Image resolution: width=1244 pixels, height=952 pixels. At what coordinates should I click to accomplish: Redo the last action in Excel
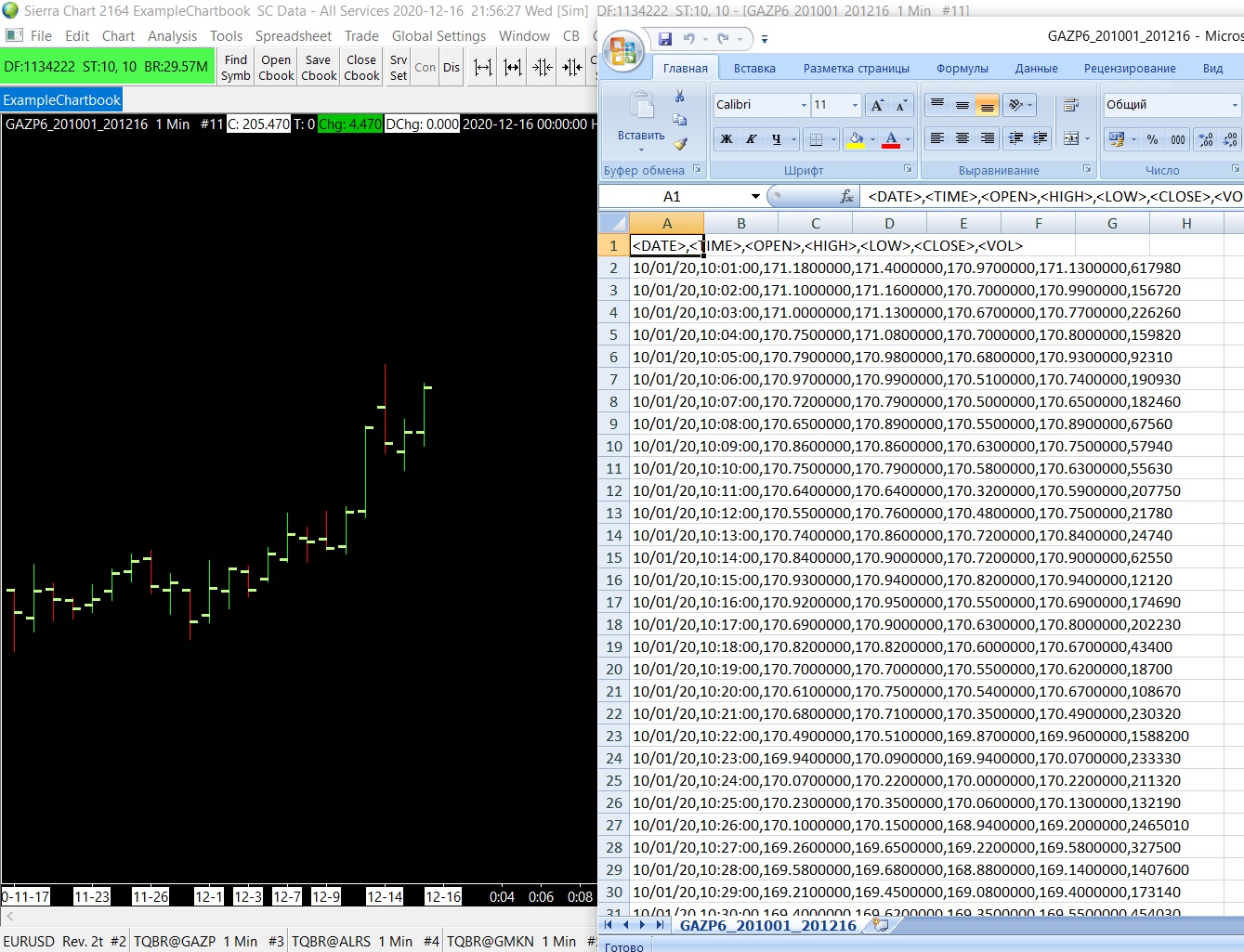724,39
